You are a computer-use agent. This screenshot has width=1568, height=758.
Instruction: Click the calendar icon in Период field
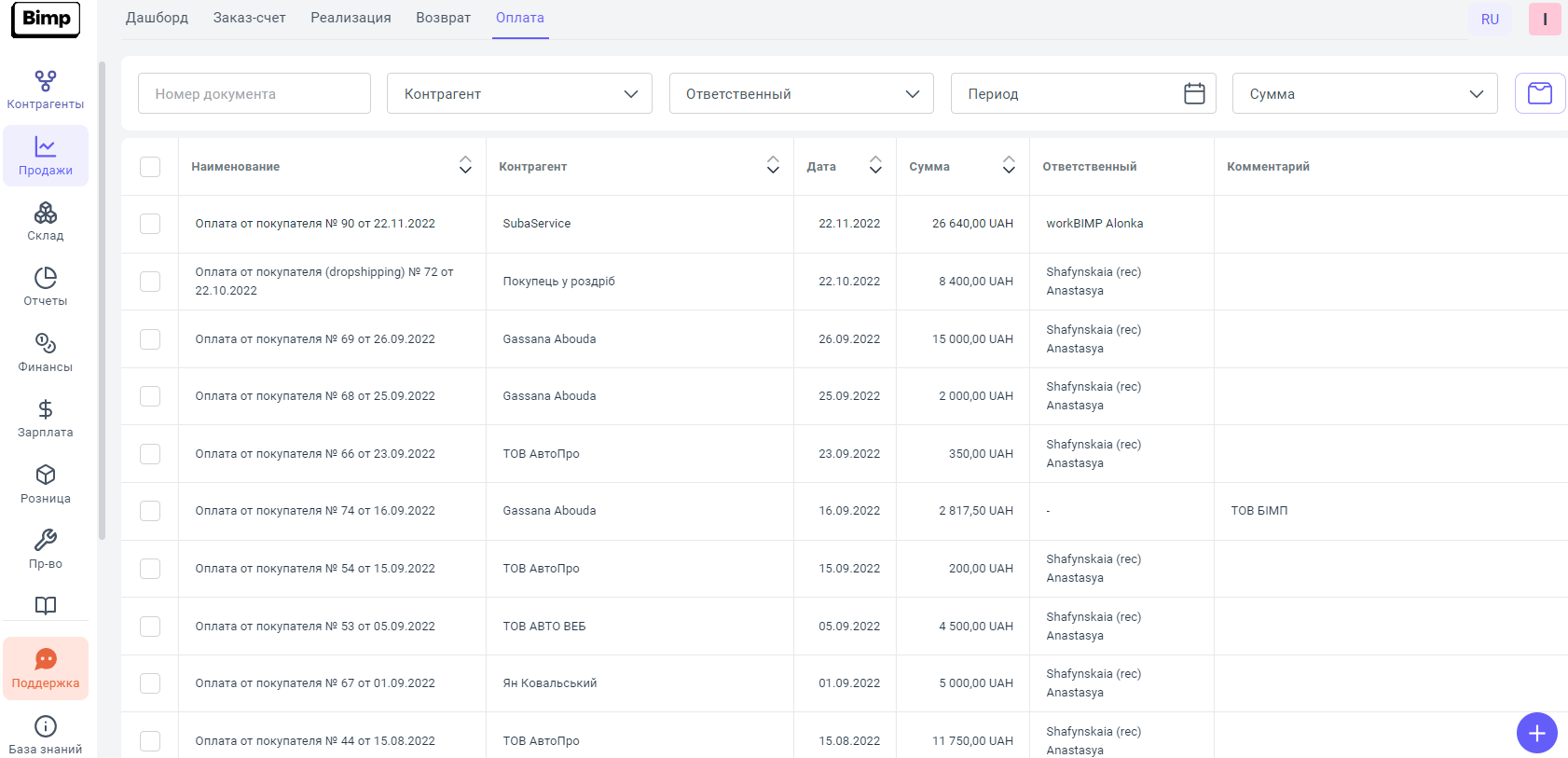tap(1194, 93)
